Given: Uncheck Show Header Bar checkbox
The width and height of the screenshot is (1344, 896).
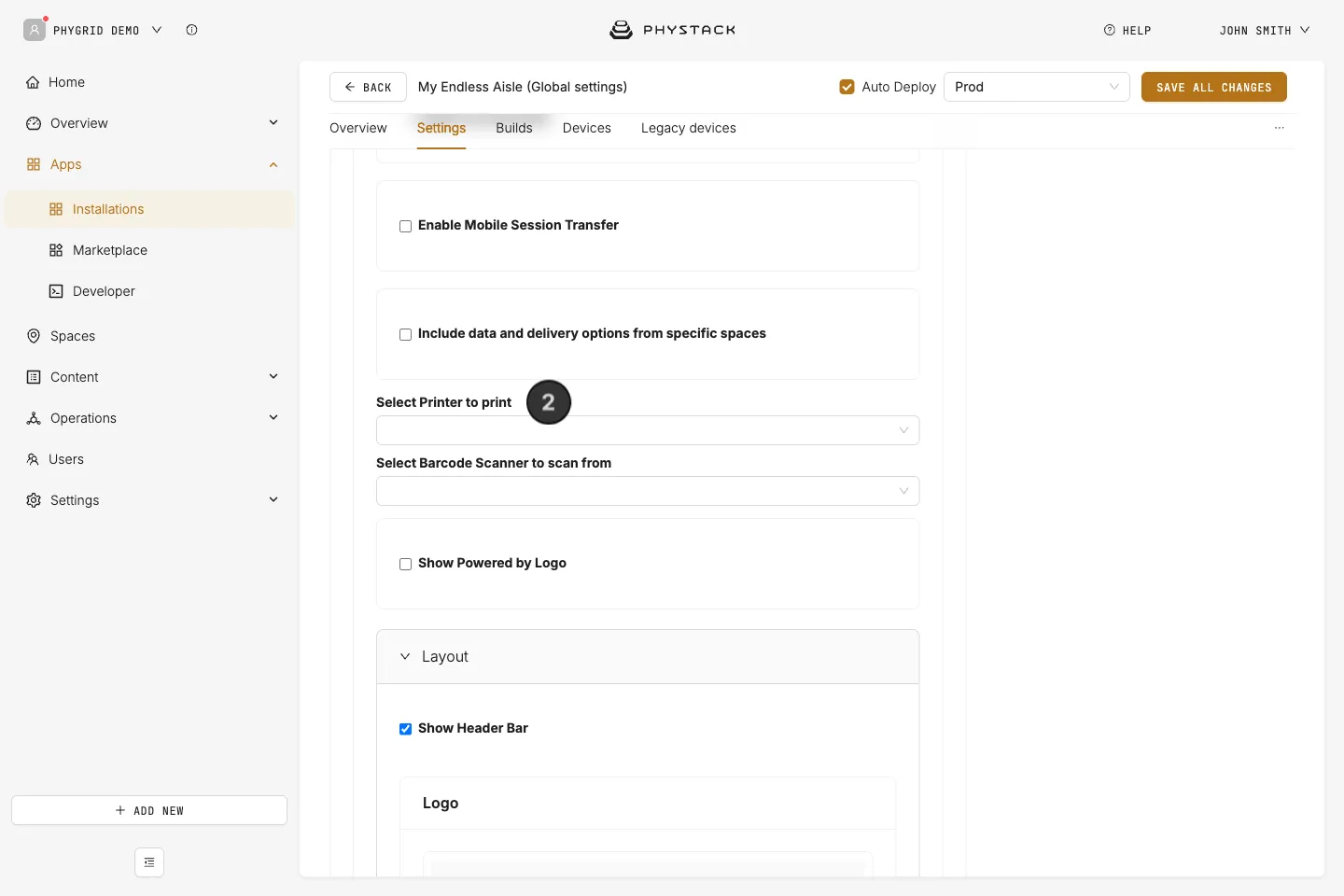Looking at the screenshot, I should pyautogui.click(x=405, y=729).
